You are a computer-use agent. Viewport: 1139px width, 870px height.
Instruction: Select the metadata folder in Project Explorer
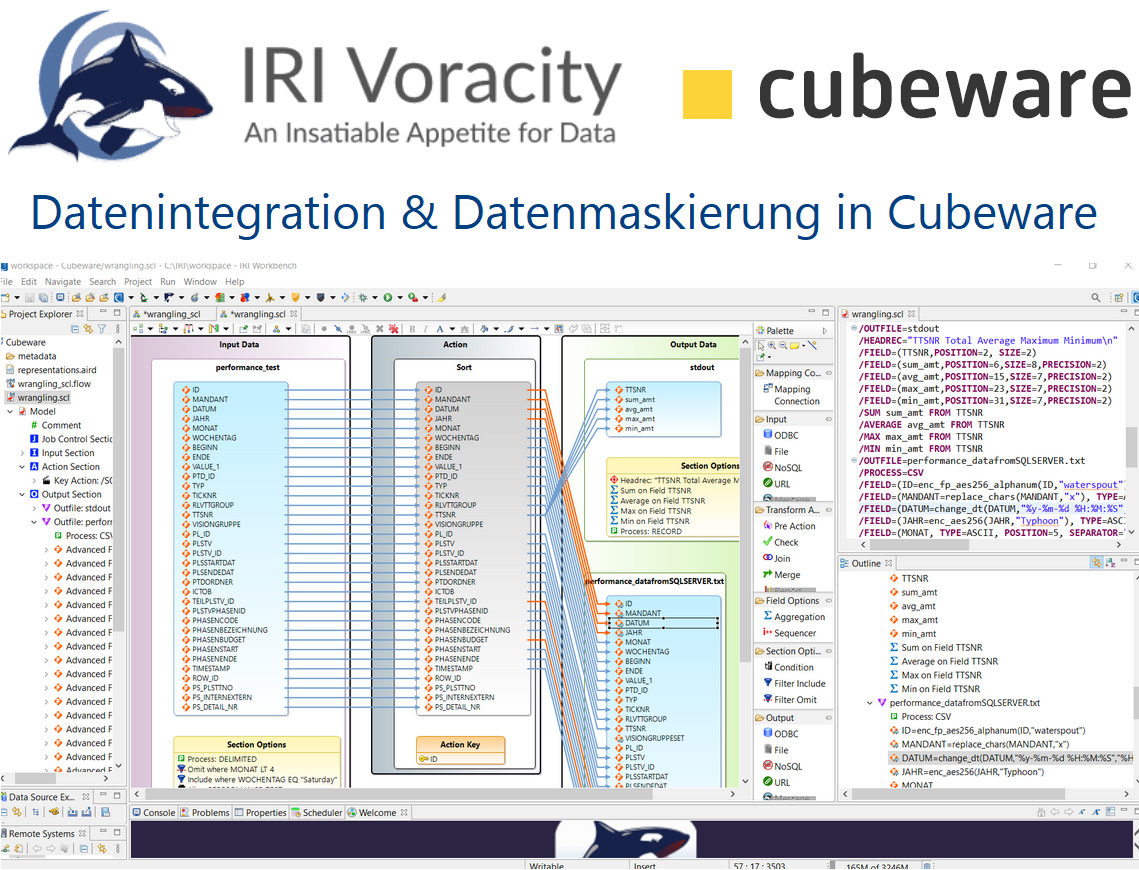[31, 356]
